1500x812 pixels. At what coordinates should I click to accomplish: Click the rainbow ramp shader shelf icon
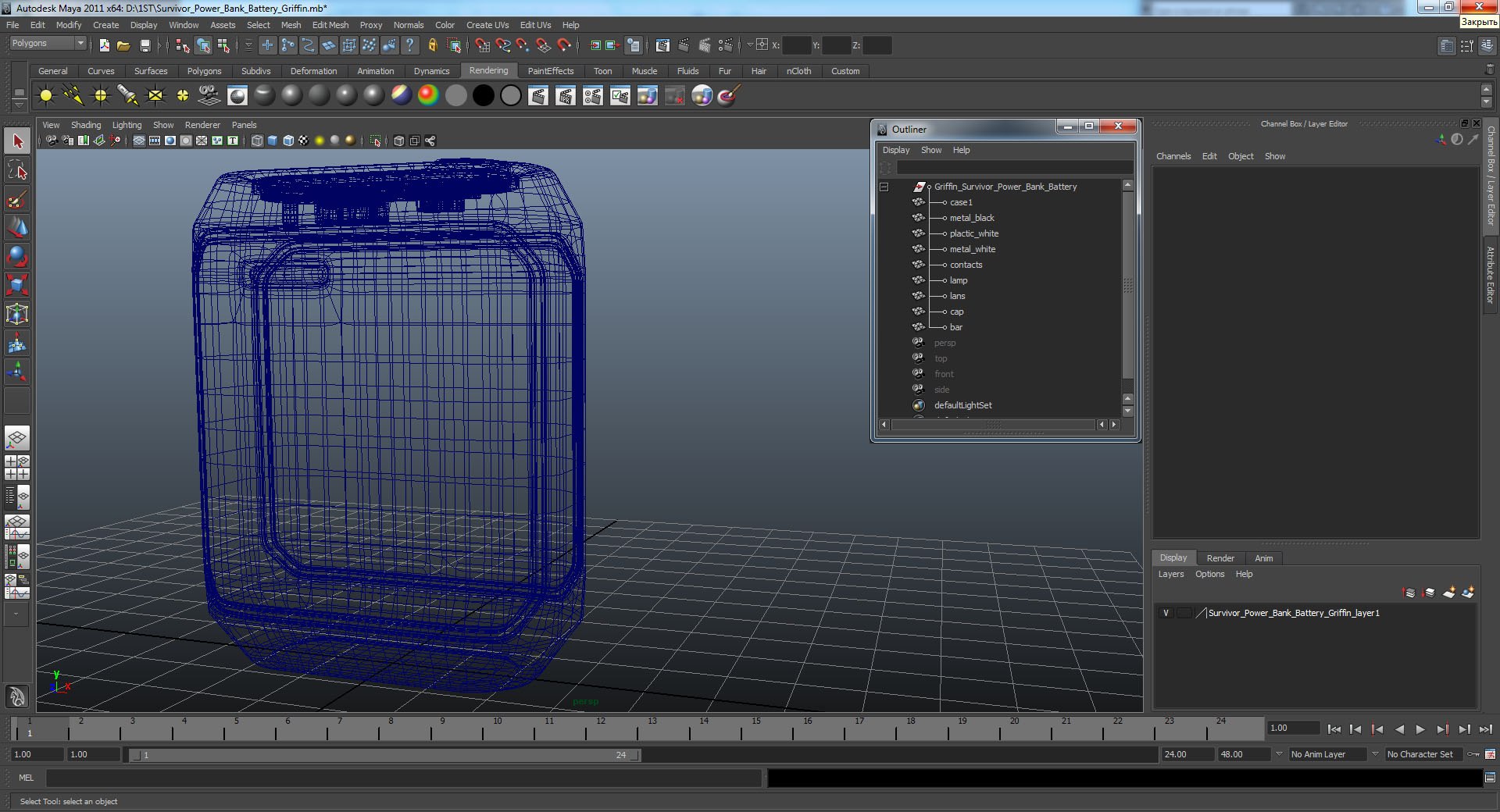pyautogui.click(x=428, y=95)
